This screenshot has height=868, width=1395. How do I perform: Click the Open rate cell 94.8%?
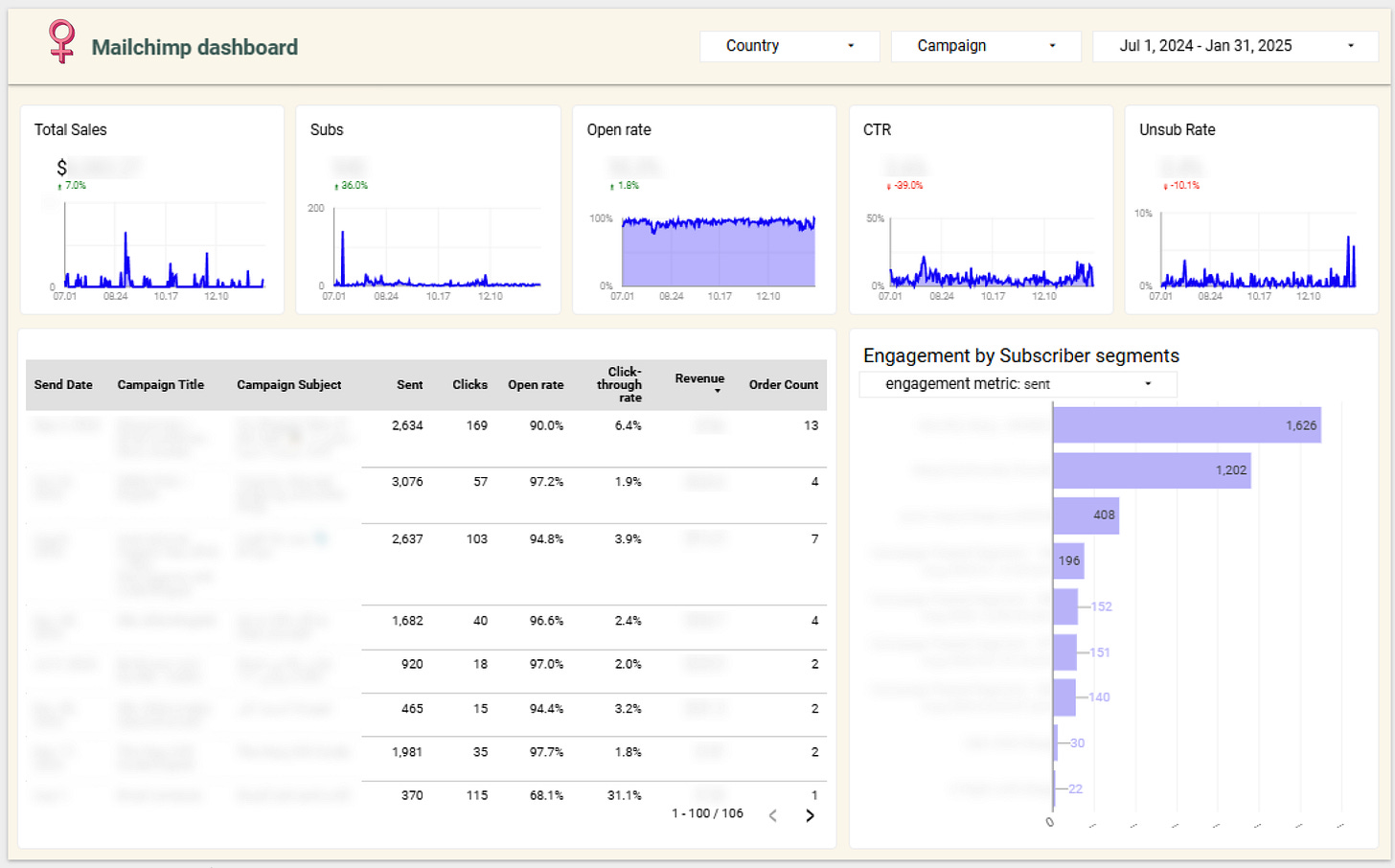point(546,539)
